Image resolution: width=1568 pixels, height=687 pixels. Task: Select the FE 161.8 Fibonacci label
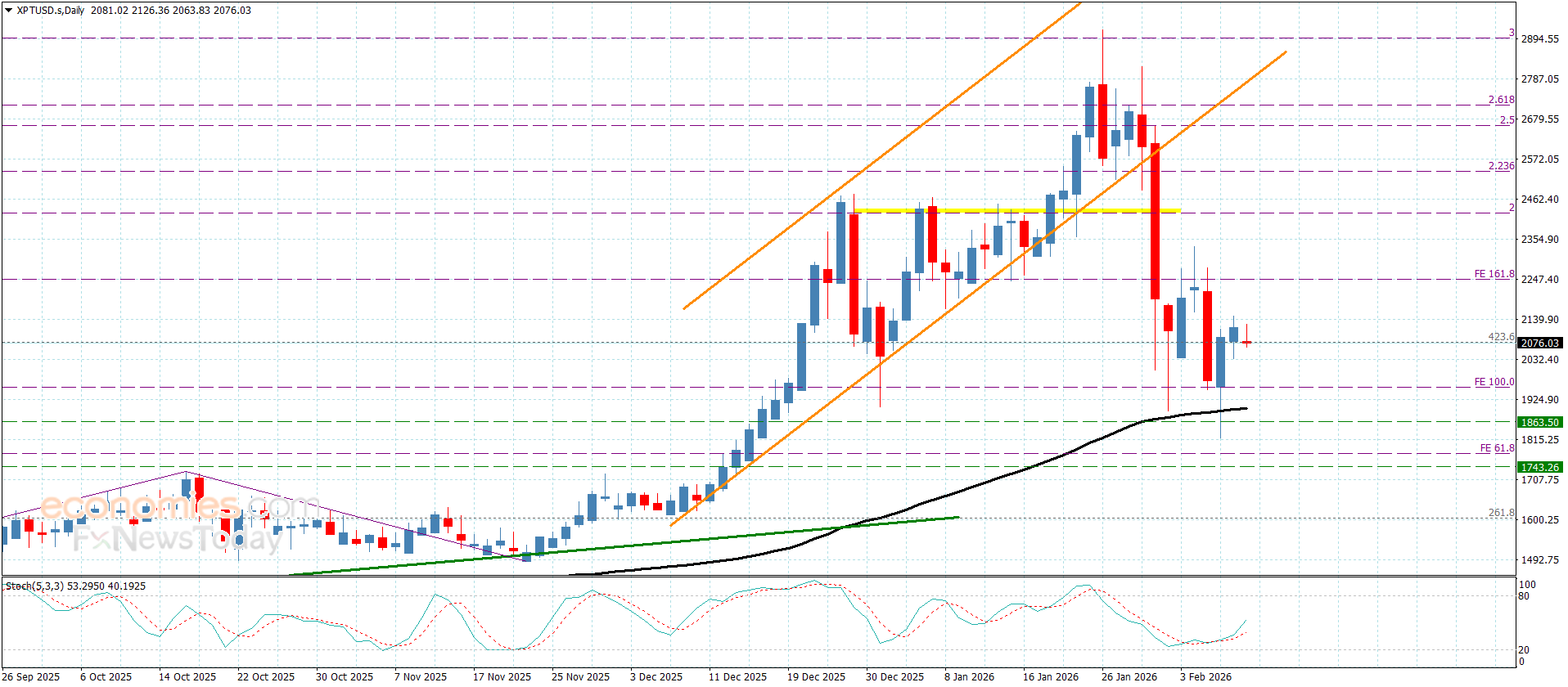pos(1494,274)
